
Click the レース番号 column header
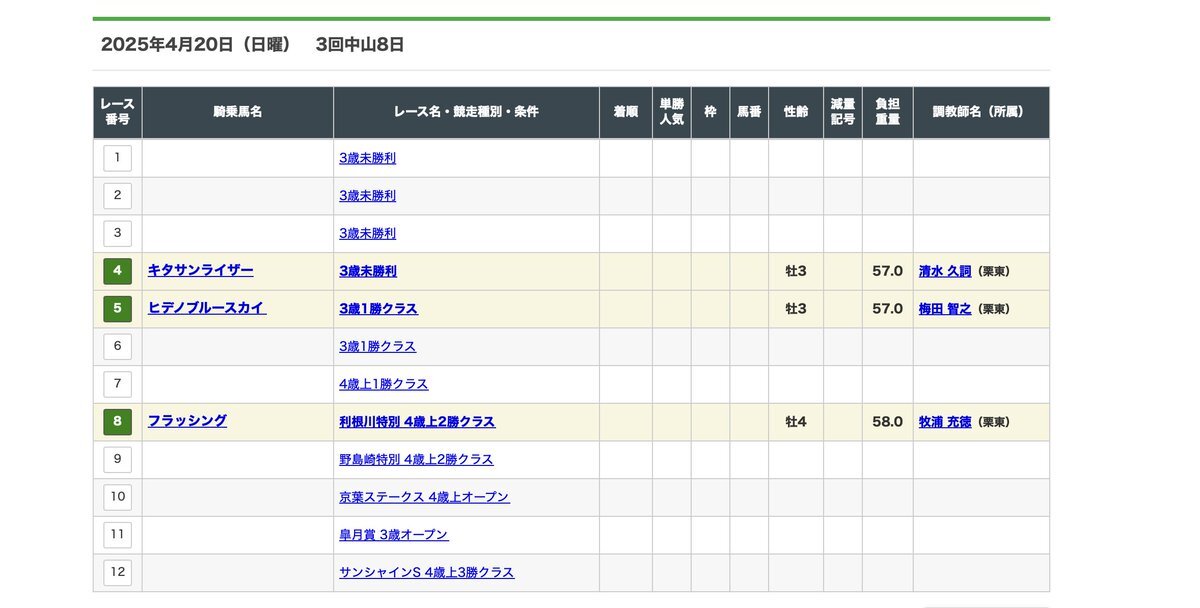pyautogui.click(x=117, y=112)
